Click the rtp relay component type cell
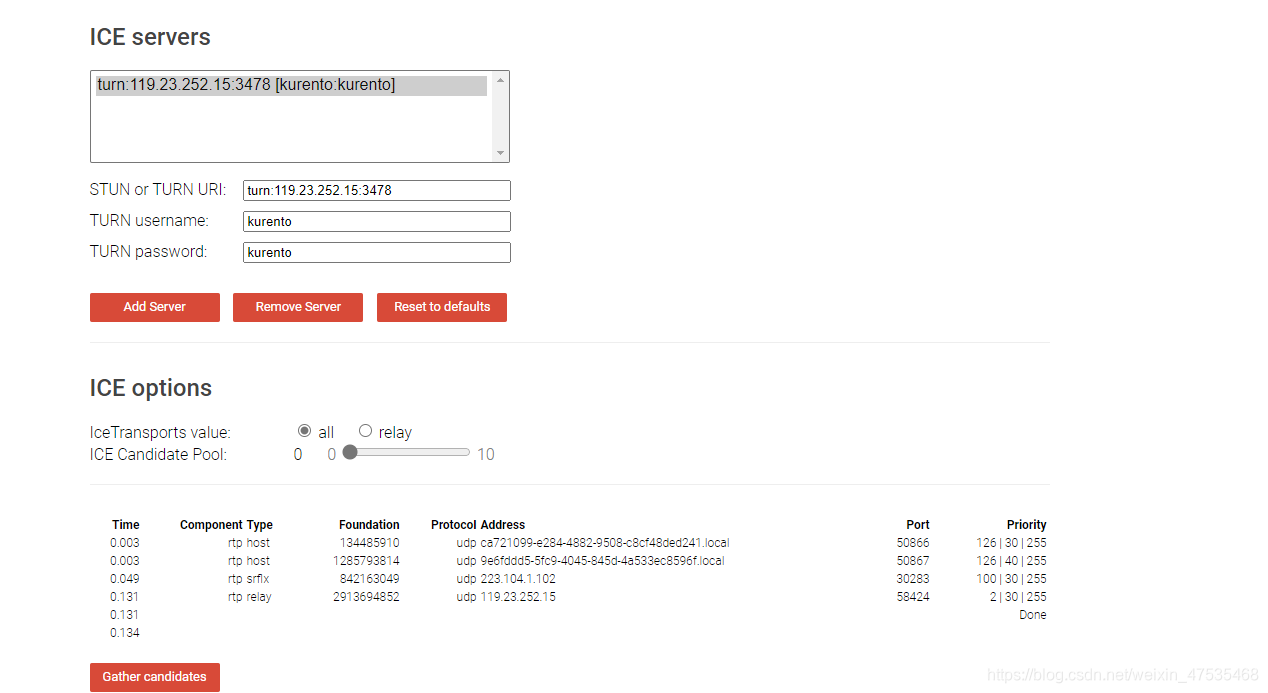The height and width of the screenshot is (693, 1268). coord(249,597)
